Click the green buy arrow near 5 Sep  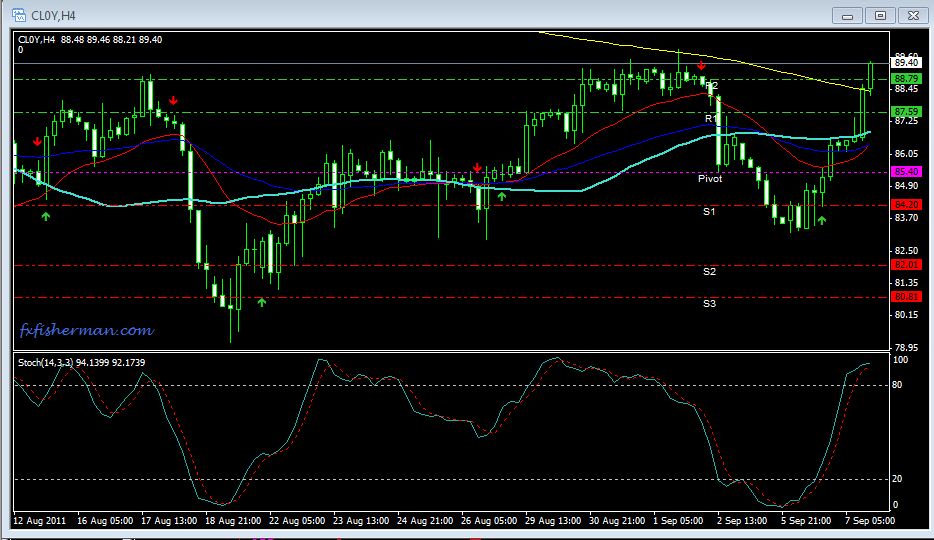822,220
